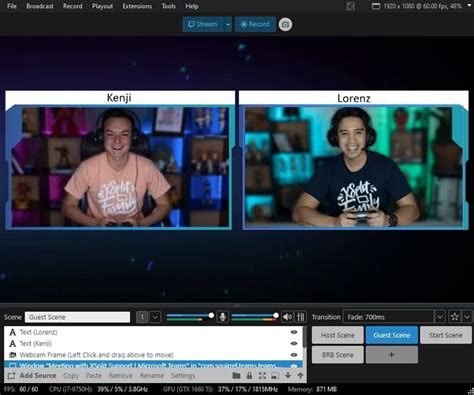Expand the resolution and fps dropdown
Viewport: 474px width, 395px height.
(x=469, y=6)
